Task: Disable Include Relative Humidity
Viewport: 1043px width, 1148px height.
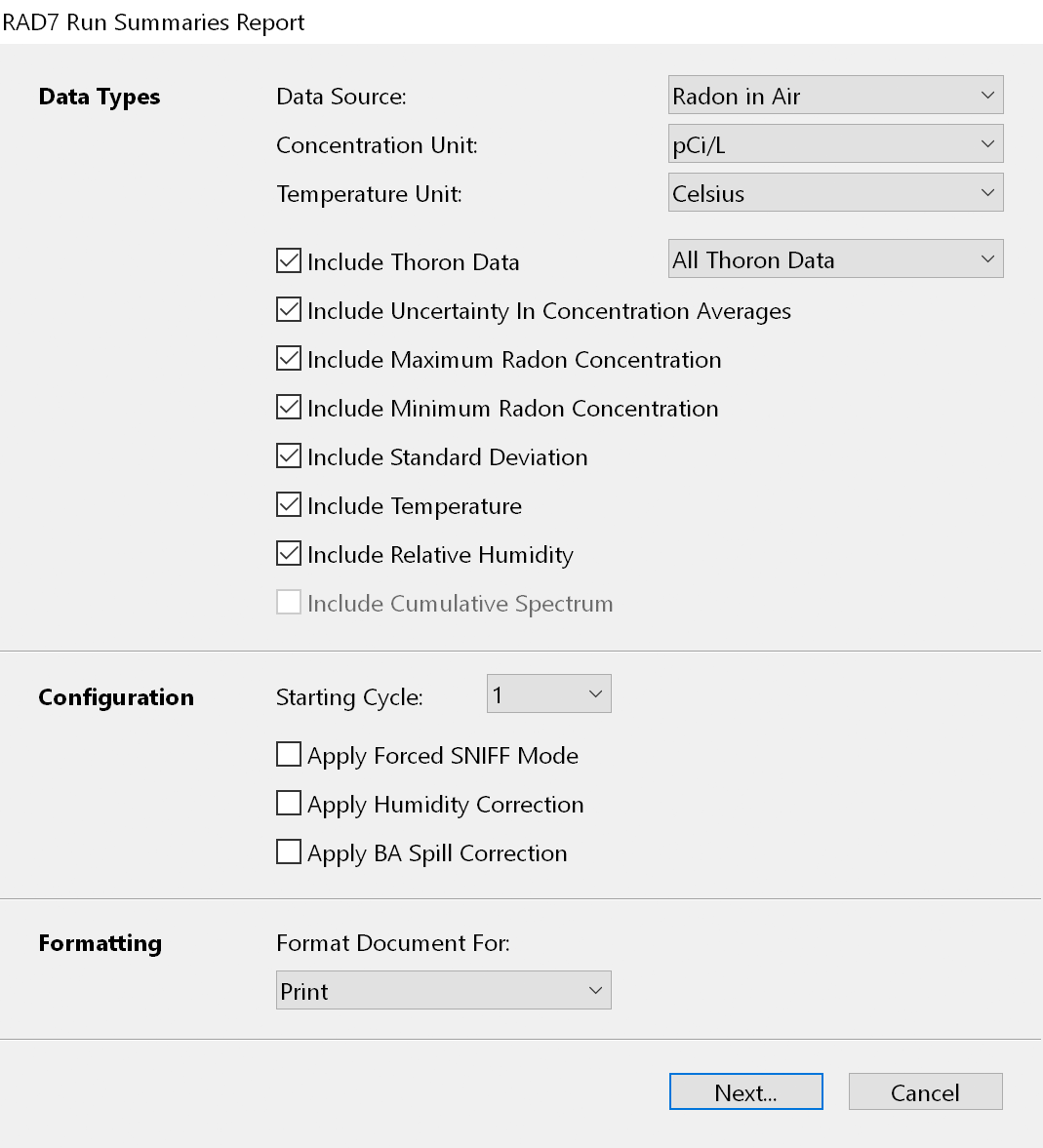Action: point(289,554)
